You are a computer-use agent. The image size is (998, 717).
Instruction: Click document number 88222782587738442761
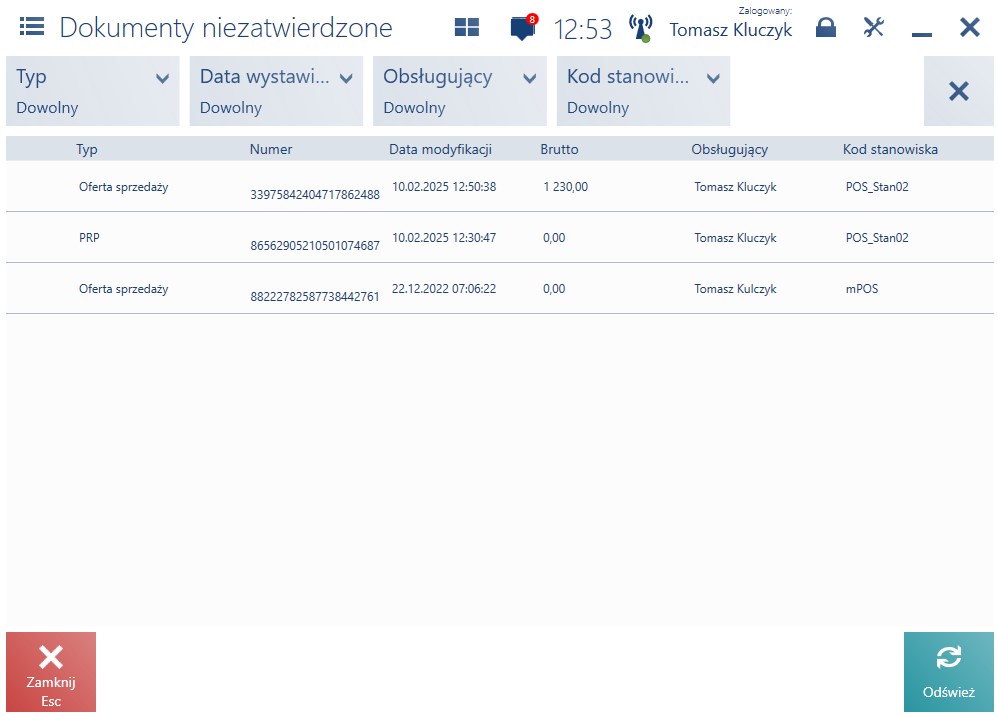tap(315, 296)
